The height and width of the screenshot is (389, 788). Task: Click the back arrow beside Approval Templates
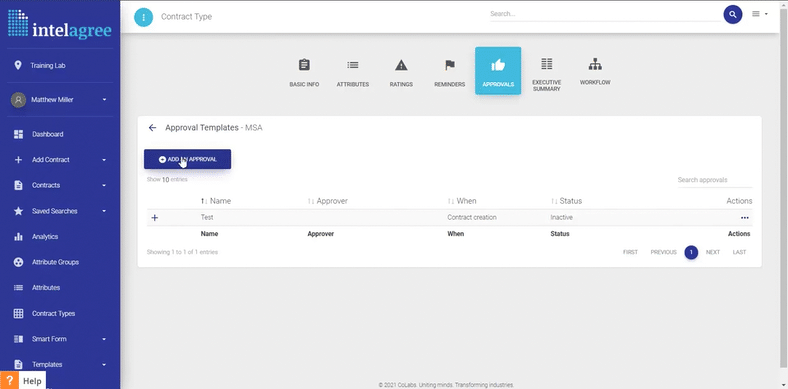coord(152,128)
